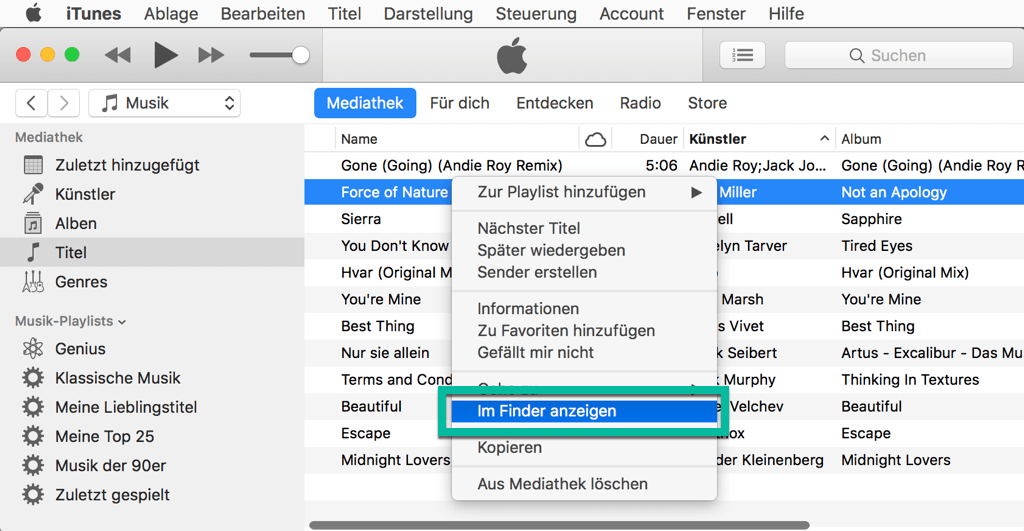This screenshot has height=531, width=1024.
Task: Open the Hilfe menu
Action: tap(786, 13)
